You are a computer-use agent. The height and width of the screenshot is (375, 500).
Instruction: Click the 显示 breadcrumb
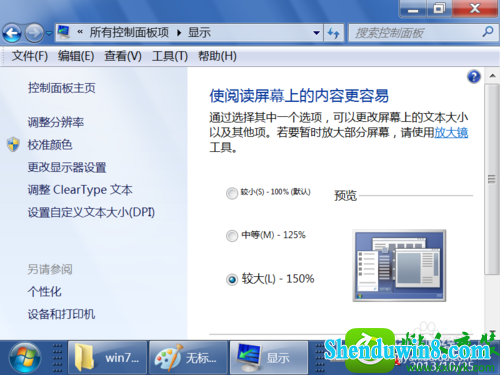click(x=199, y=33)
